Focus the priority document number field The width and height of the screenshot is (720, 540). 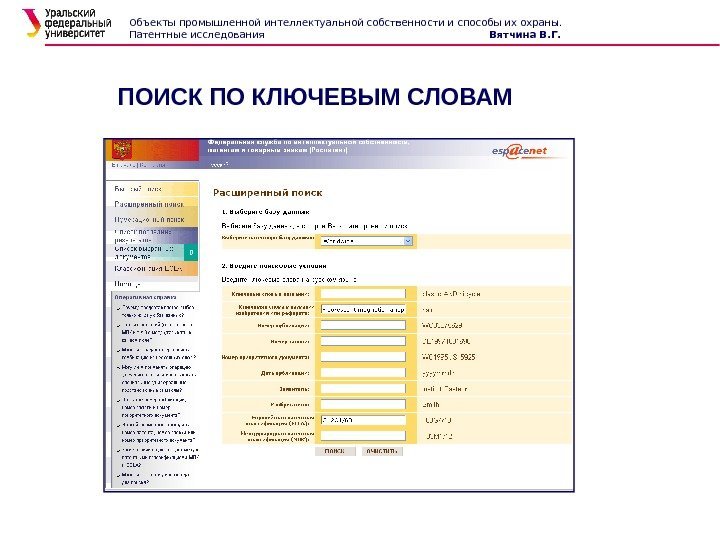click(x=363, y=357)
